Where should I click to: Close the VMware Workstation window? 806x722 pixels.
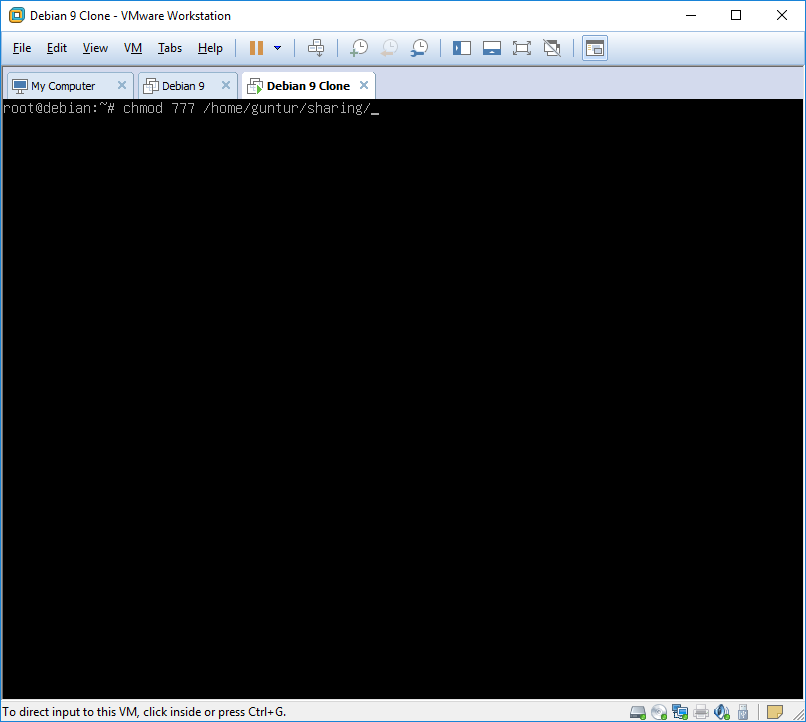[x=781, y=15]
